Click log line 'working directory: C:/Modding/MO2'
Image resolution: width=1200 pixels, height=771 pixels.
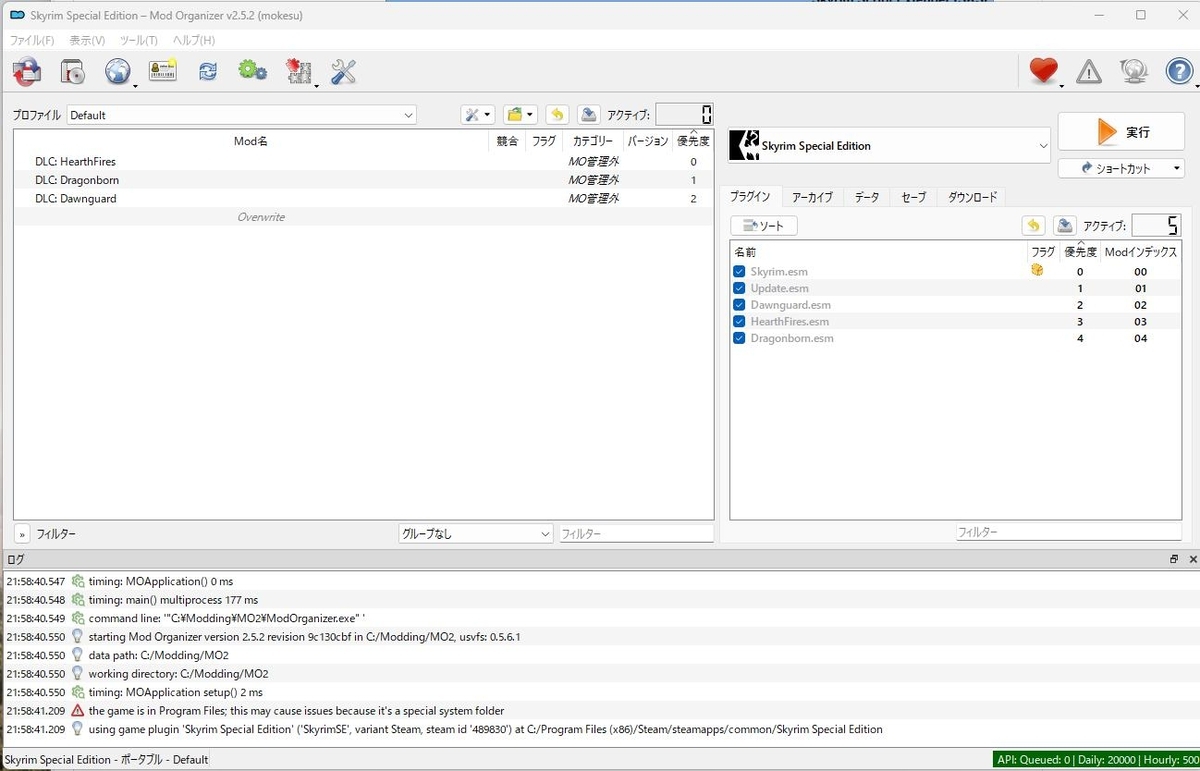pos(178,673)
